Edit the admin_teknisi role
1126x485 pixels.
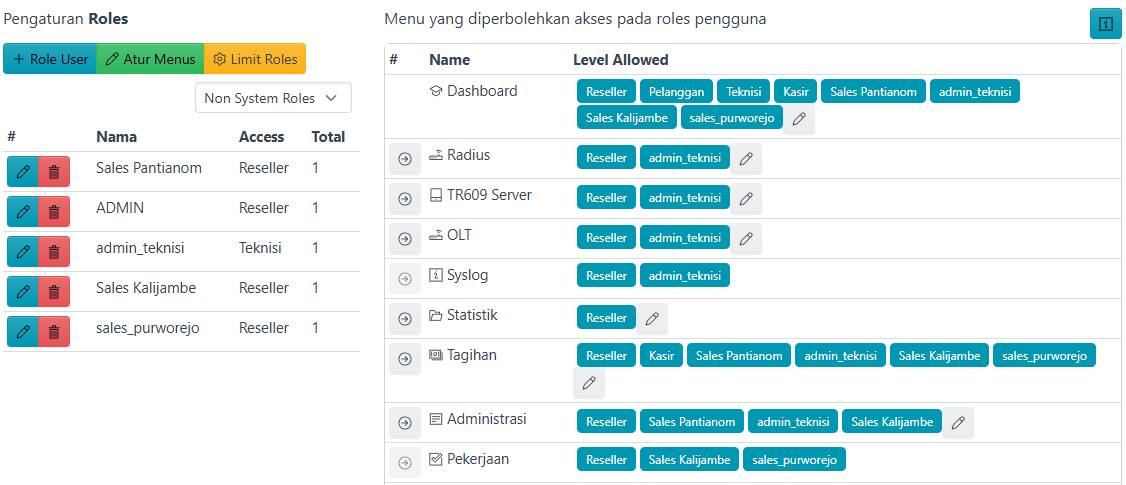(x=22, y=251)
